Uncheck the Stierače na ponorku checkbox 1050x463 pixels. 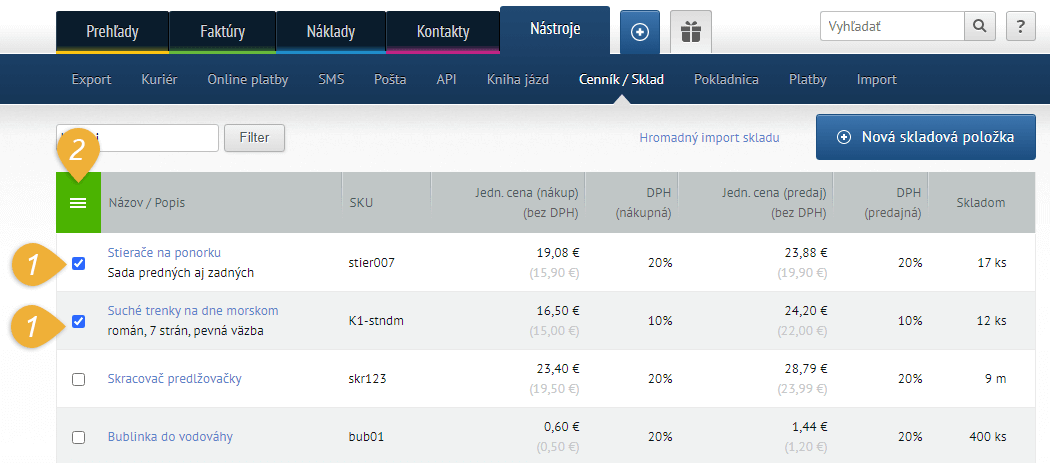point(79,264)
